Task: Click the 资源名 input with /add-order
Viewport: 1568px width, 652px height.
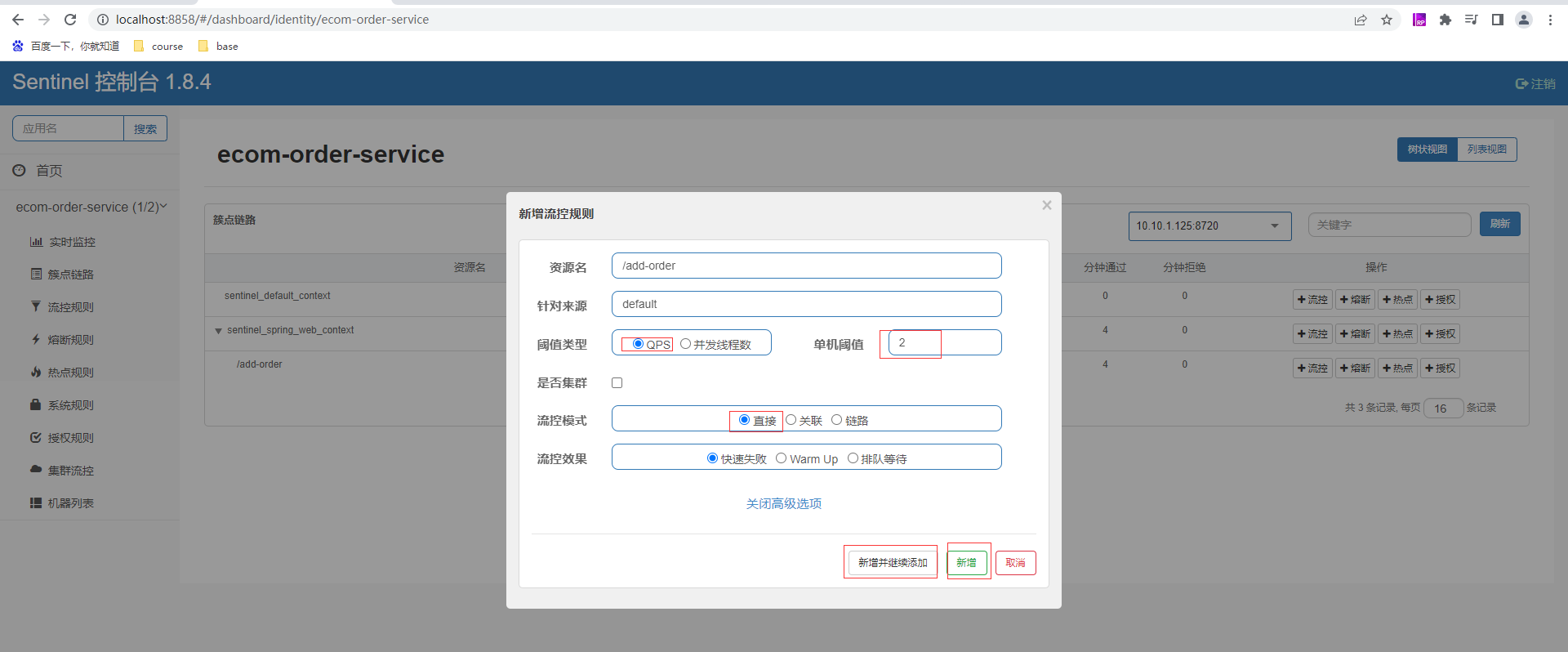Action: point(807,266)
